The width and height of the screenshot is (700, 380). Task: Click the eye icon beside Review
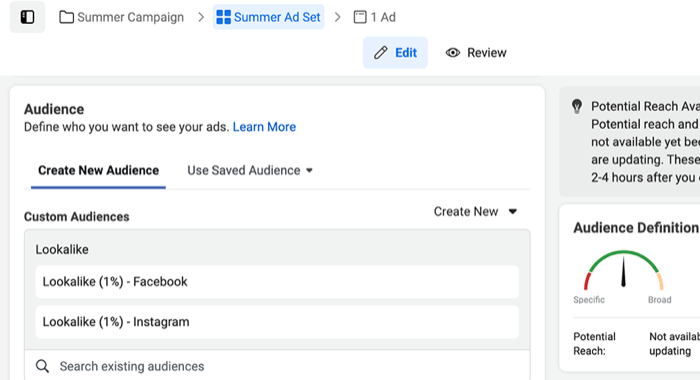coord(453,53)
